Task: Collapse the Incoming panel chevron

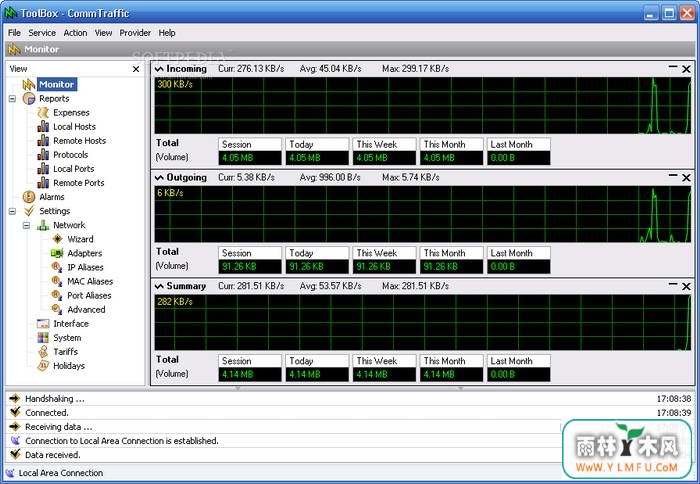Action: pyautogui.click(x=159, y=69)
